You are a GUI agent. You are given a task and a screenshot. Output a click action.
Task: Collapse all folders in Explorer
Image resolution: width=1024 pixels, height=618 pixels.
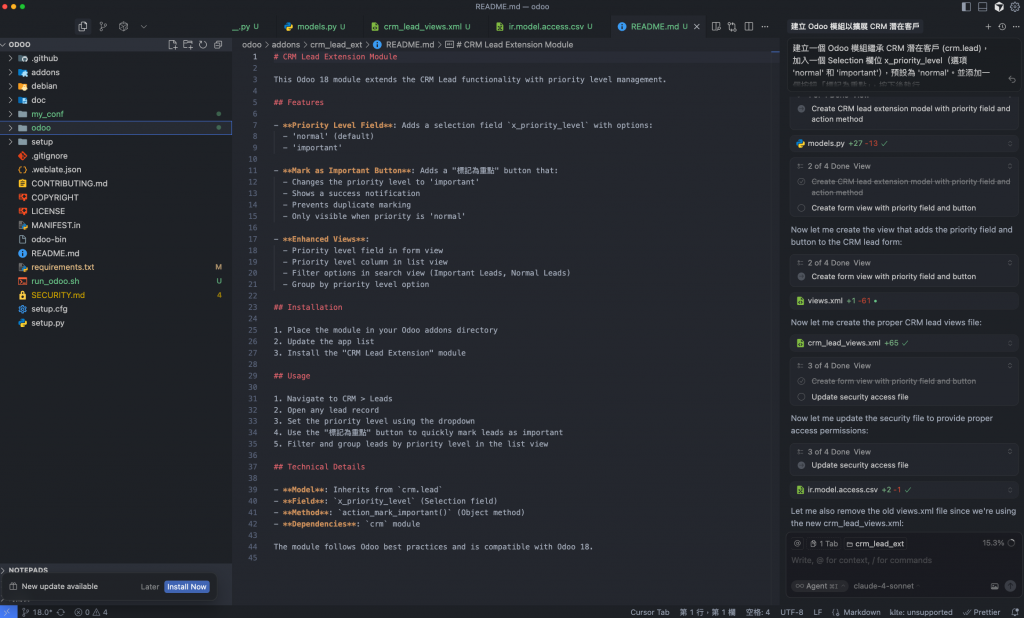pos(218,44)
